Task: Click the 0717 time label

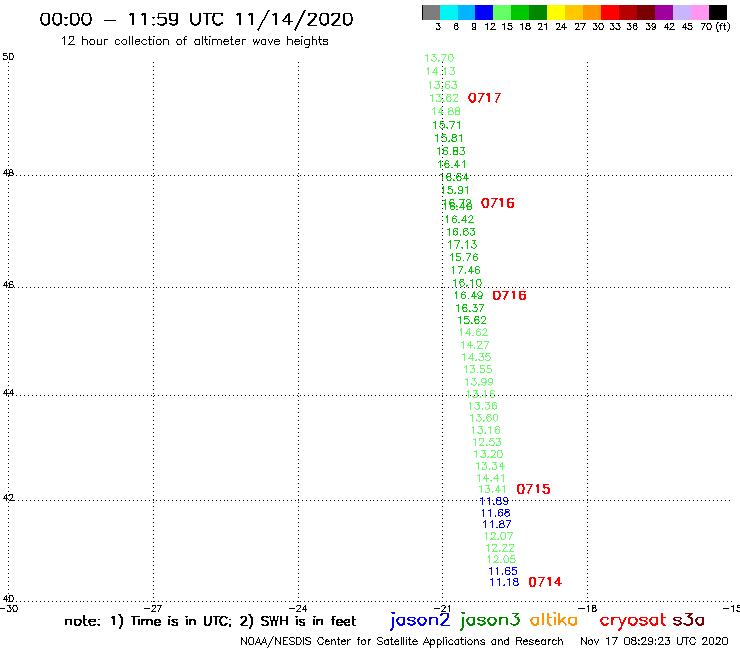Action: click(484, 98)
